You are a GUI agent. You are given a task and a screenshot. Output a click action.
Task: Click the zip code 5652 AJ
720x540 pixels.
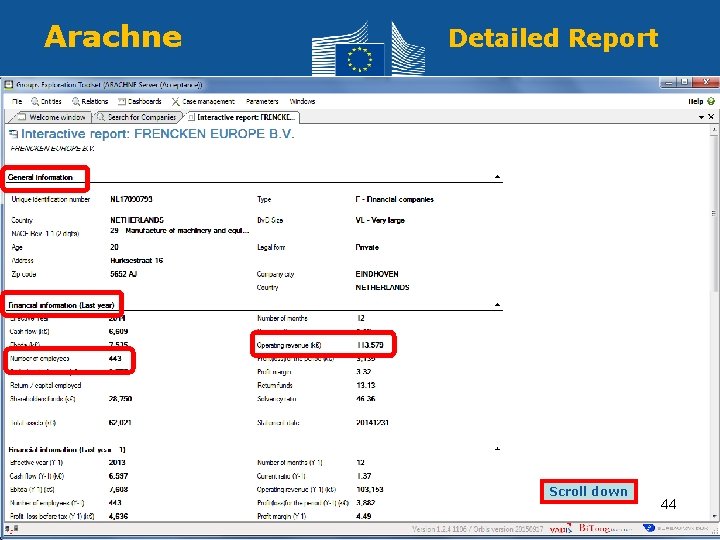tap(124, 274)
